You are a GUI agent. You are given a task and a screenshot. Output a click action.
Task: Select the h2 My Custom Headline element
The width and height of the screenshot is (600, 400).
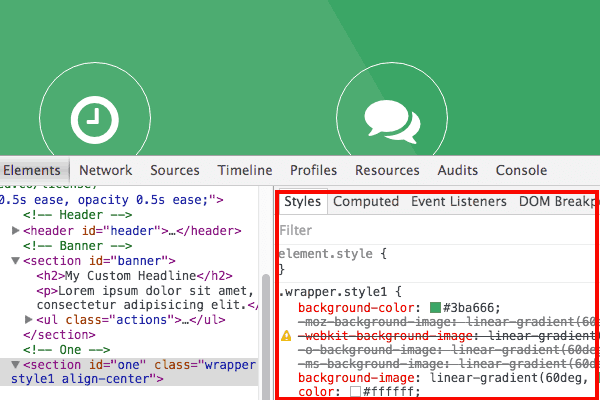(134, 276)
